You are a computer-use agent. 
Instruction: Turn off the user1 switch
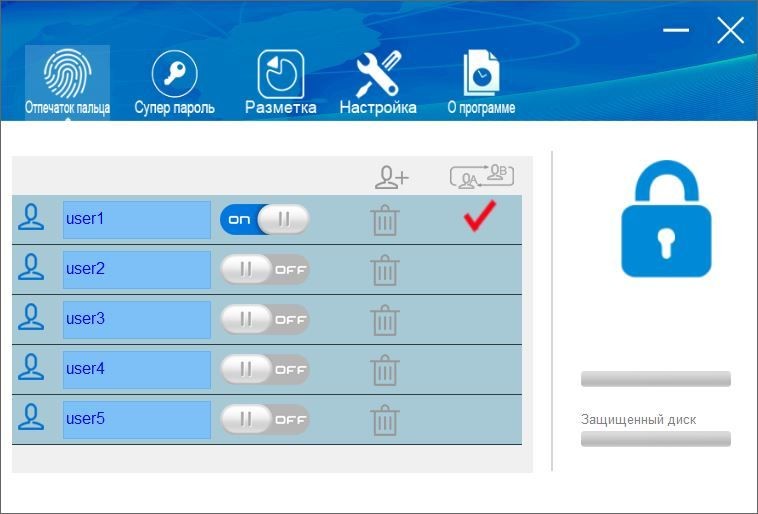pos(264,220)
